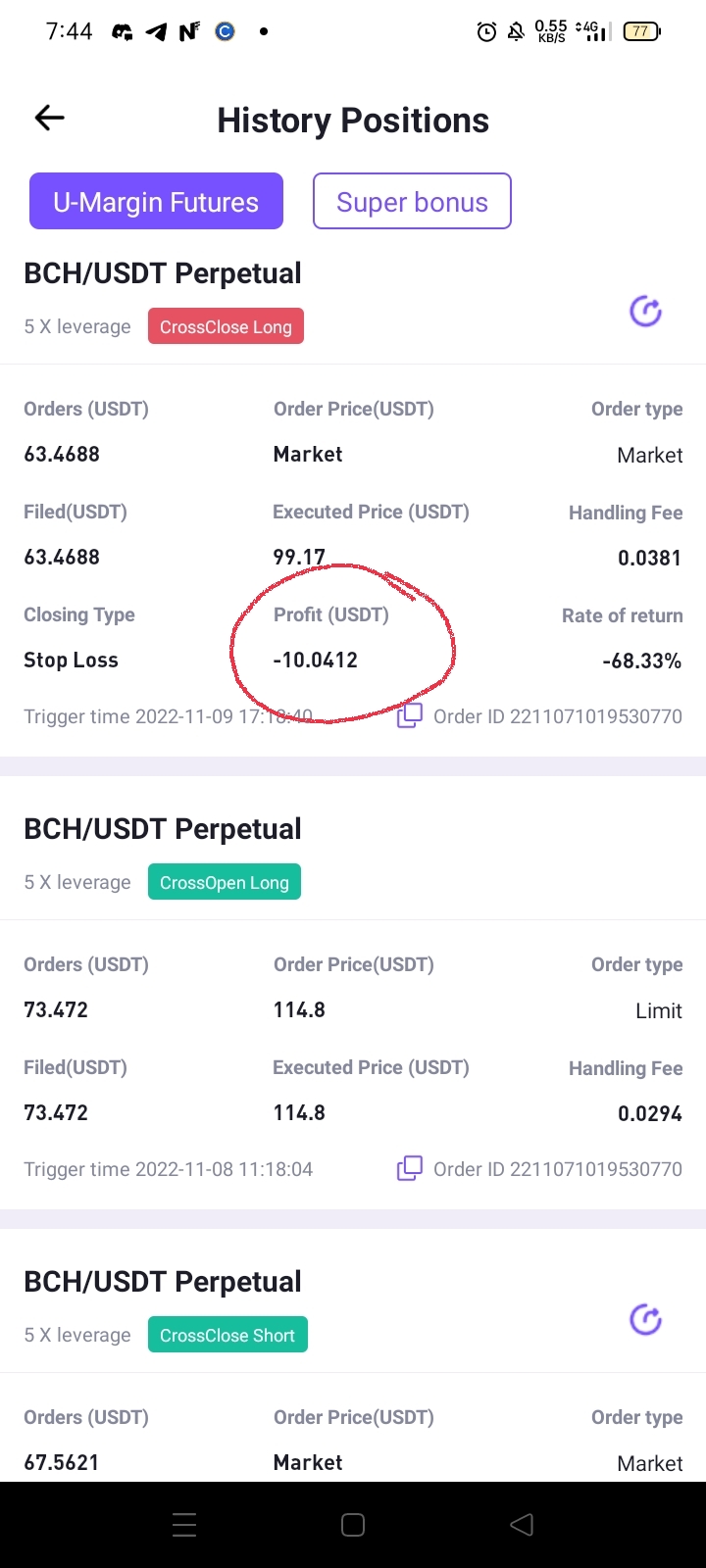The image size is (706, 1568).
Task: Select the U-Margin Futures tab
Action: point(156,202)
